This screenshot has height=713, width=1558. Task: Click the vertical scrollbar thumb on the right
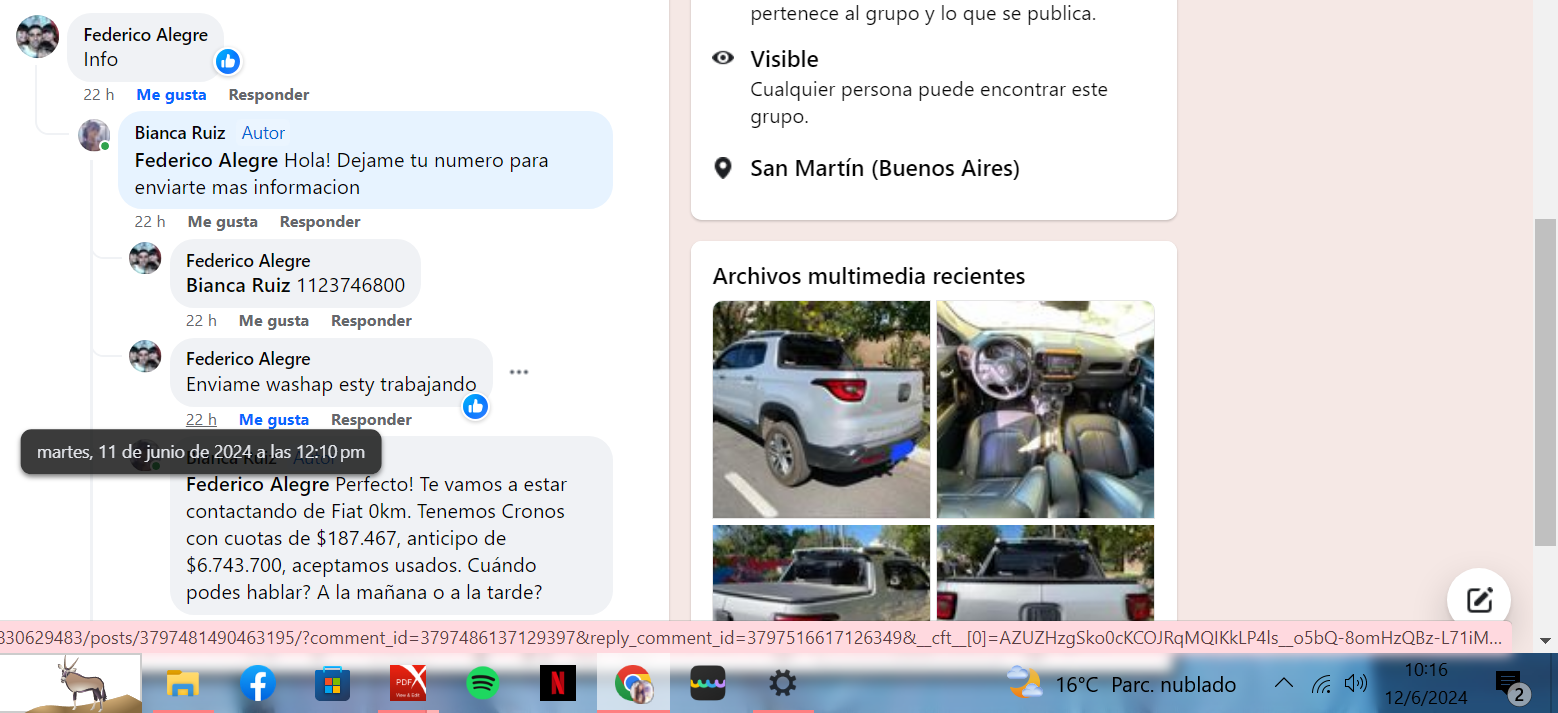coord(1546,382)
